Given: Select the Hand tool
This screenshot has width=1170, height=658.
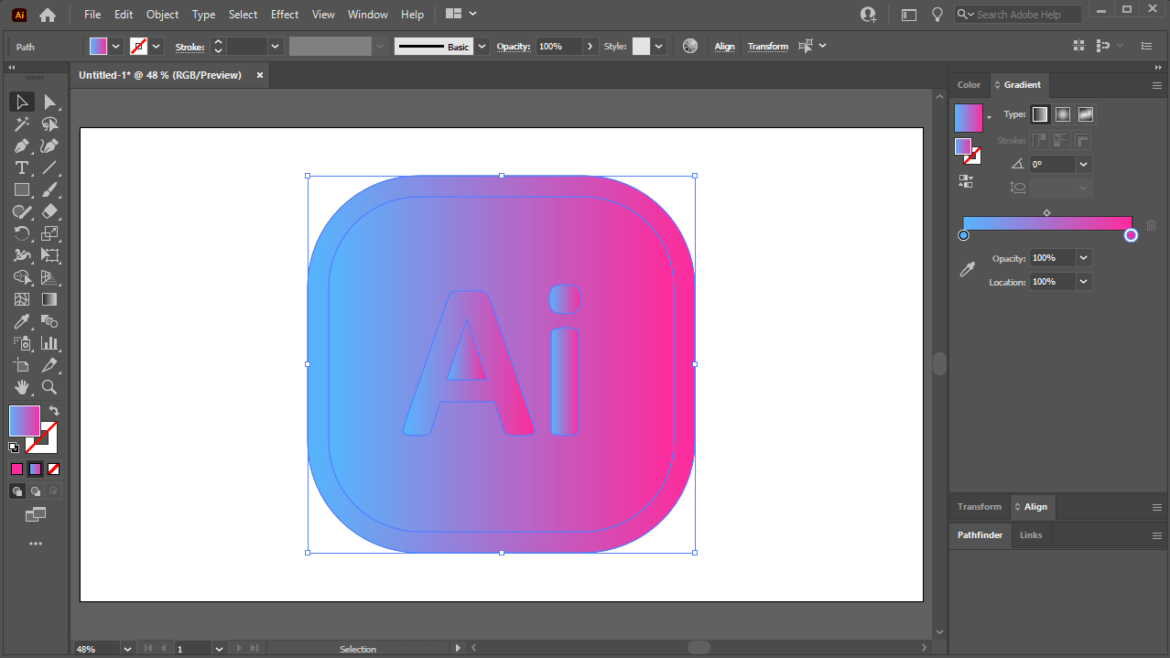Looking at the screenshot, I should tap(22, 387).
